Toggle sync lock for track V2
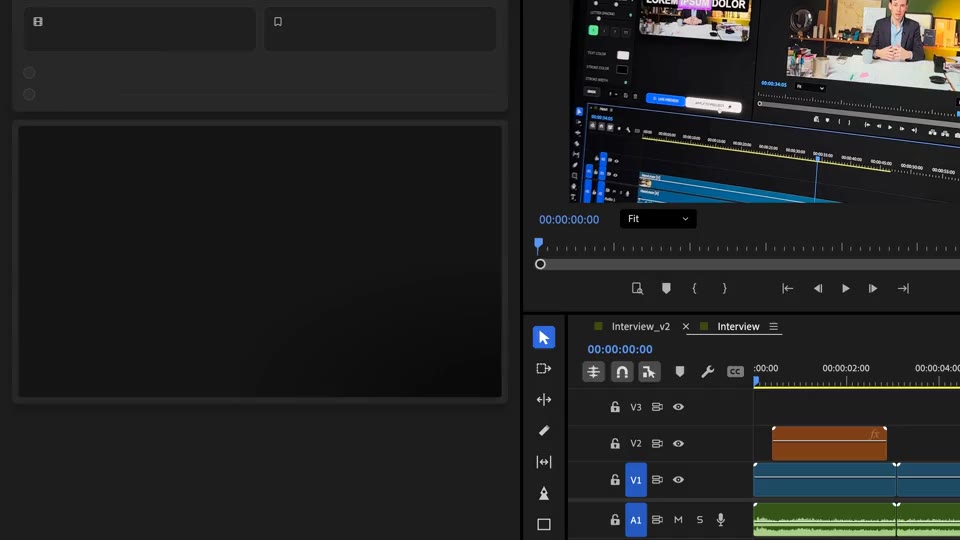 (x=657, y=443)
